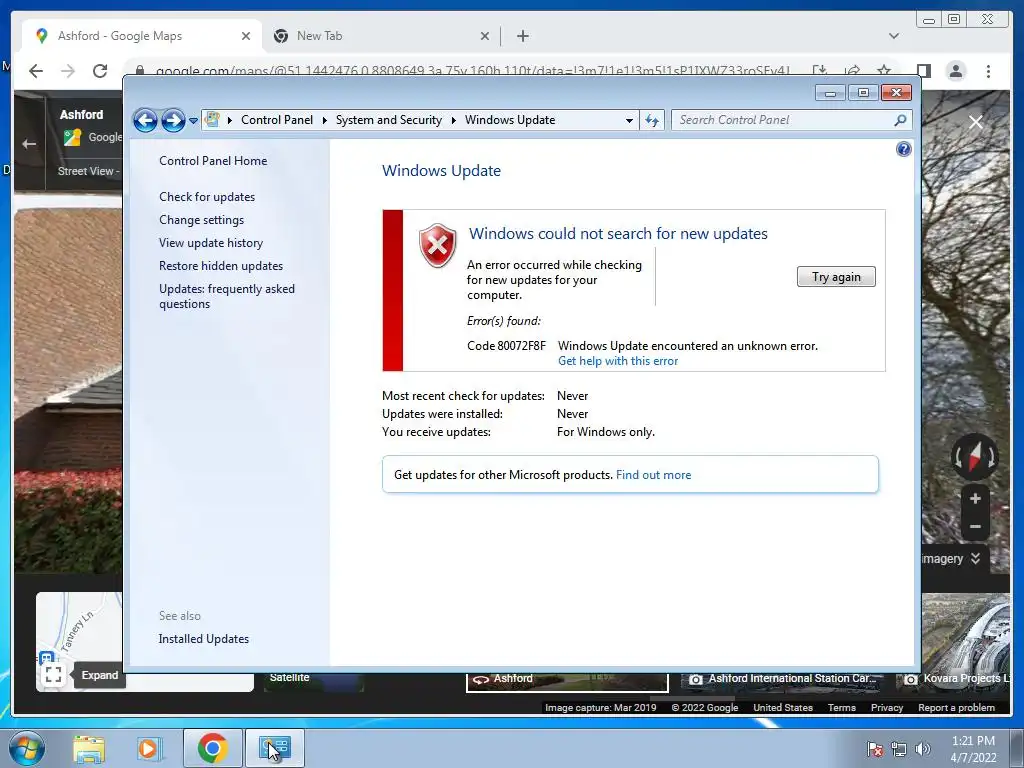The height and width of the screenshot is (768, 1024).
Task: Open Updates: frequently asked questions
Action: pos(227,296)
